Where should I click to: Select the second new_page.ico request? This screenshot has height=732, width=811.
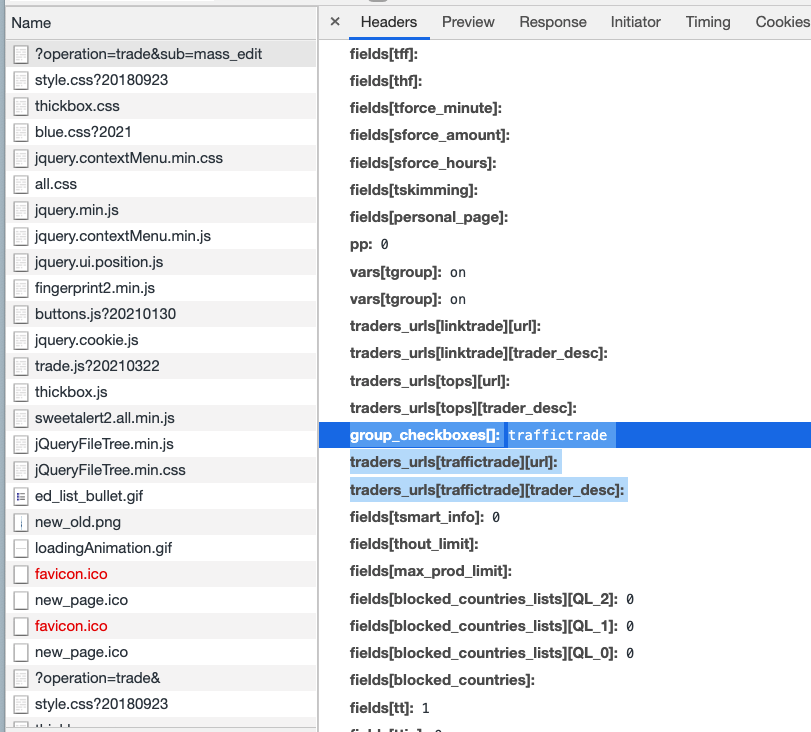(161, 652)
